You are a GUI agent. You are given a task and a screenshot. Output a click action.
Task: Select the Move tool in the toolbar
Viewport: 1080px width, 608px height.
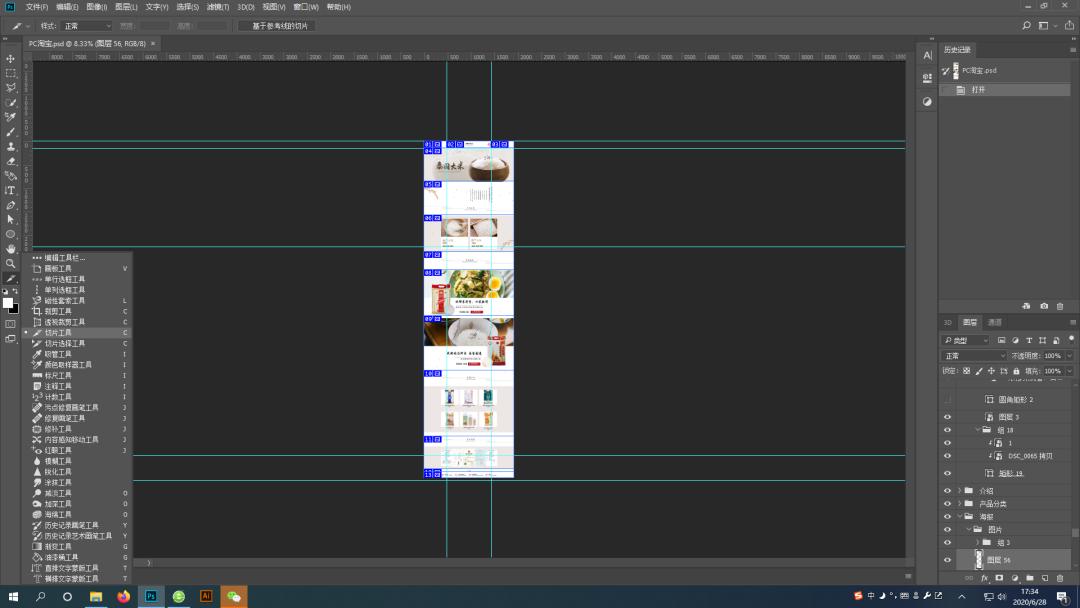tap(11, 58)
